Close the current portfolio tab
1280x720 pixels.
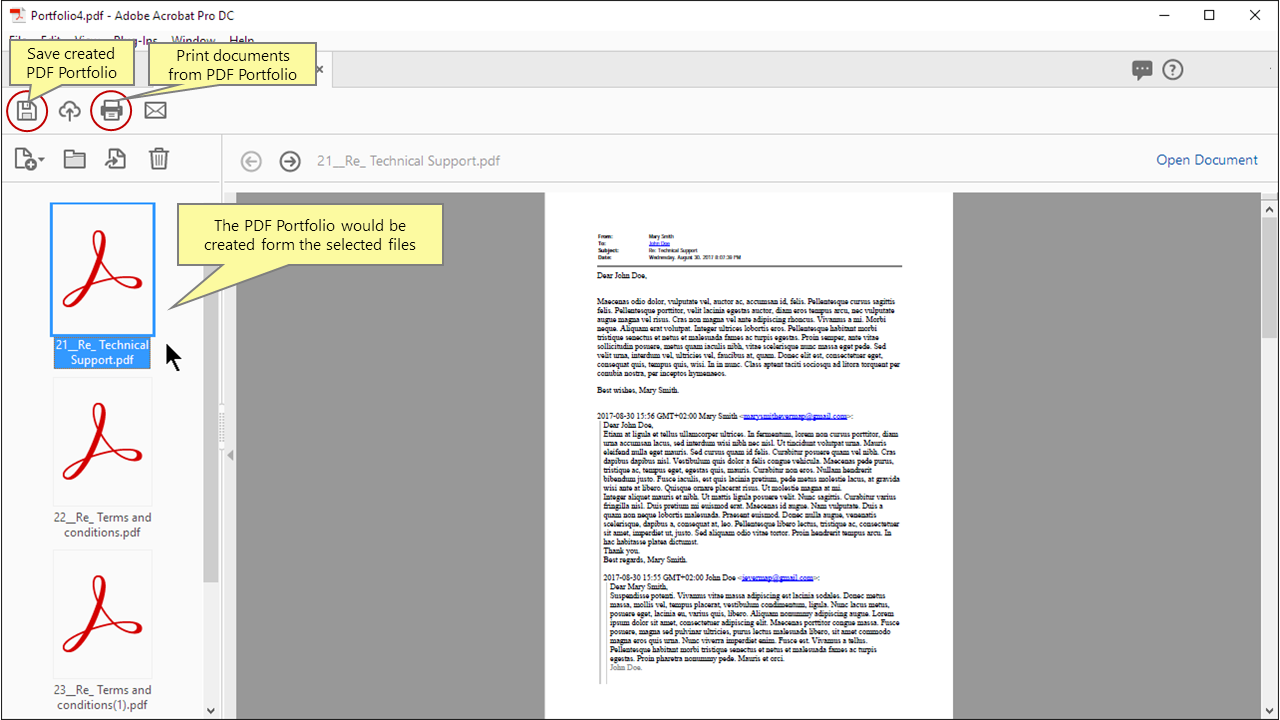[x=318, y=69]
